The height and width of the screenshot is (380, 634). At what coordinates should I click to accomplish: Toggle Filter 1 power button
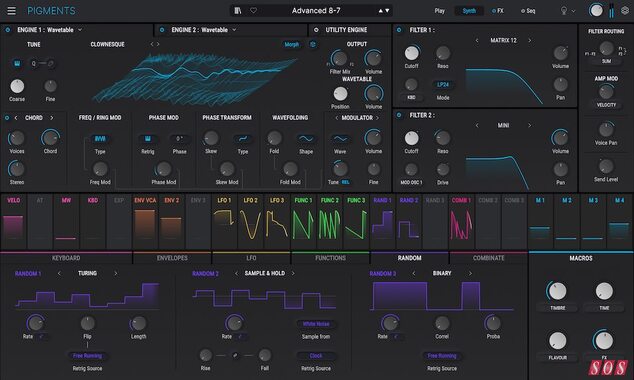[x=399, y=30]
